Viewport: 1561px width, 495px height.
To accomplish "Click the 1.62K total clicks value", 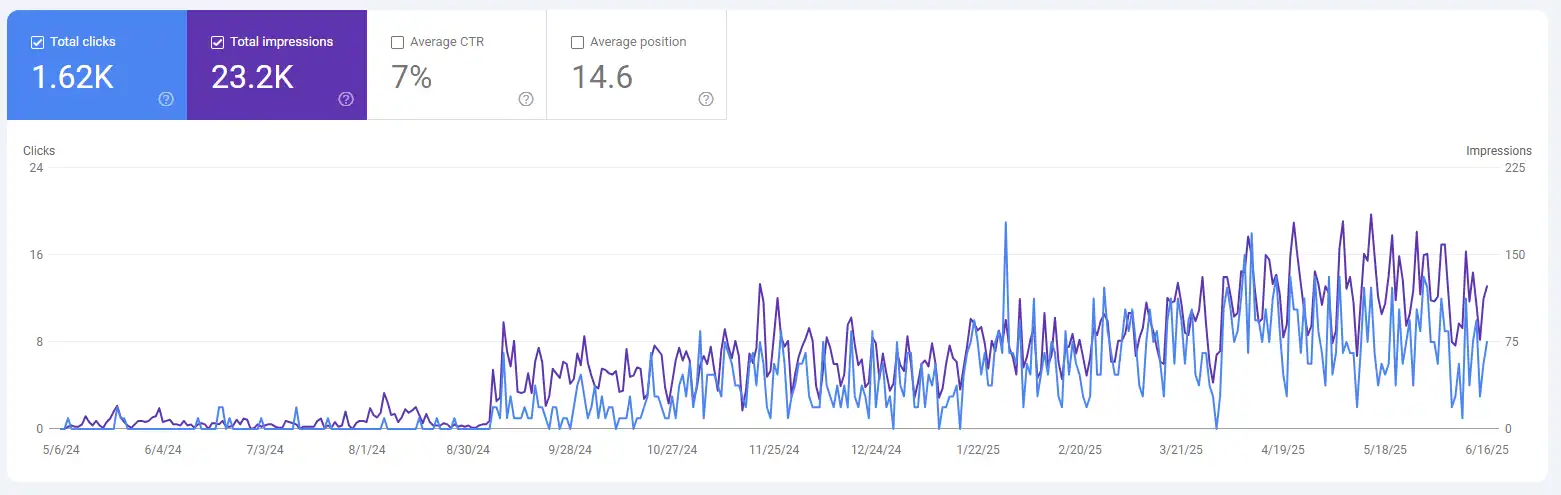I will [x=72, y=77].
